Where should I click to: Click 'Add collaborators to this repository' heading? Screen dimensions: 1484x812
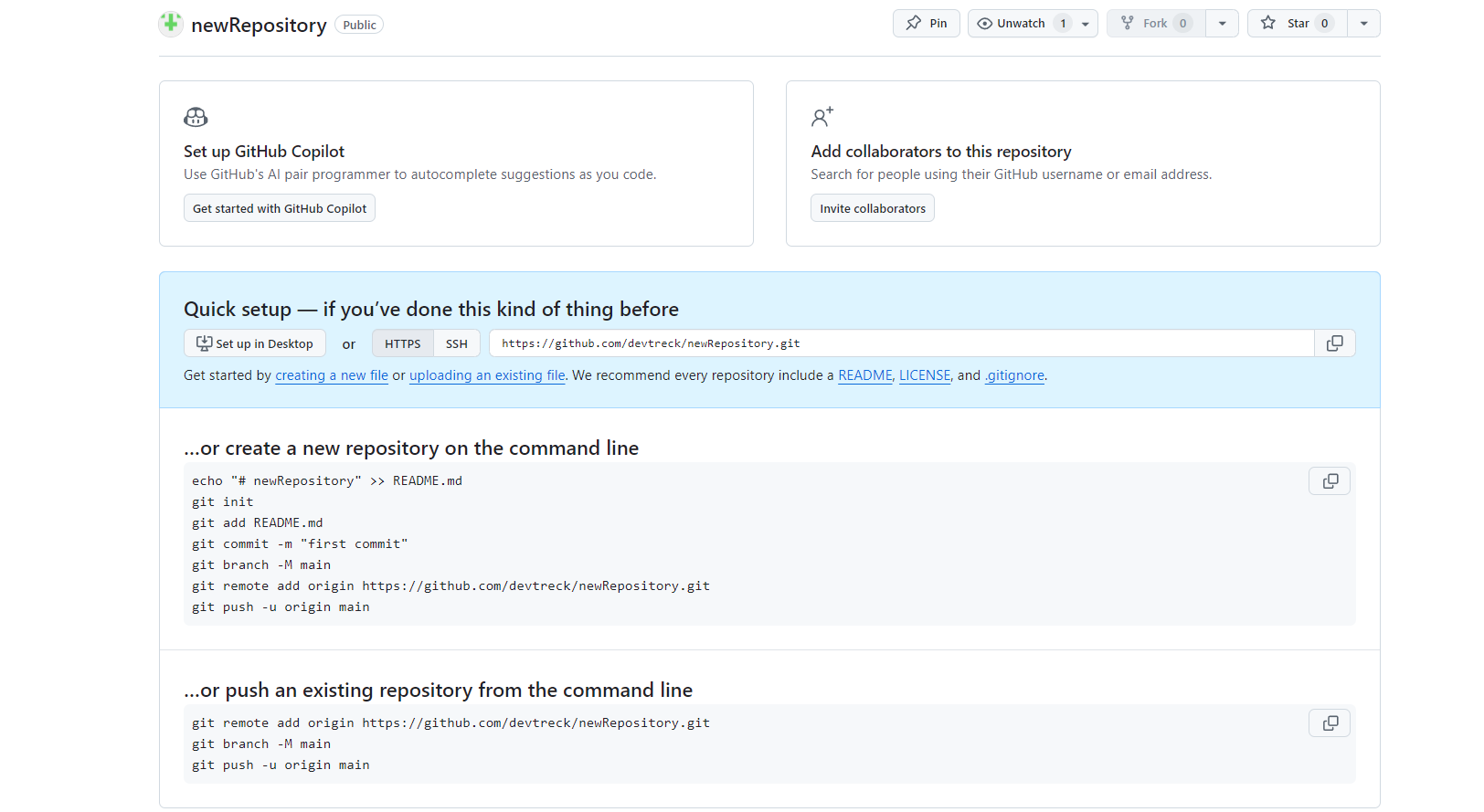[x=941, y=152]
